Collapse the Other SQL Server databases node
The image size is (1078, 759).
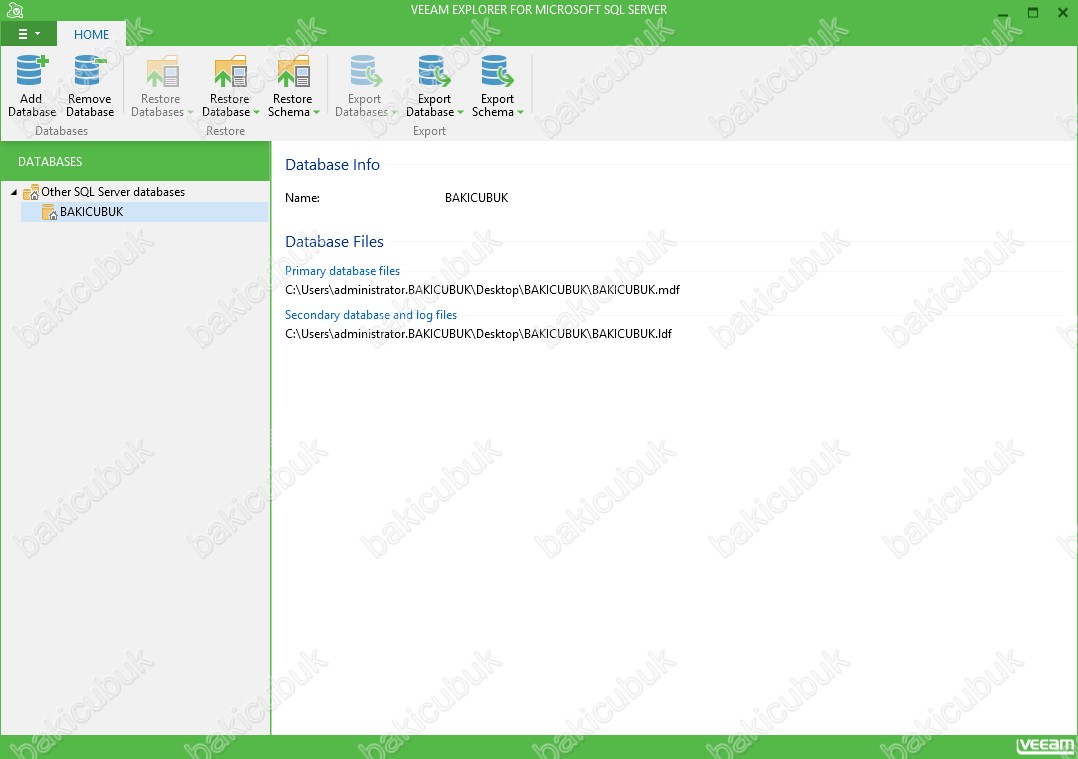(x=14, y=192)
